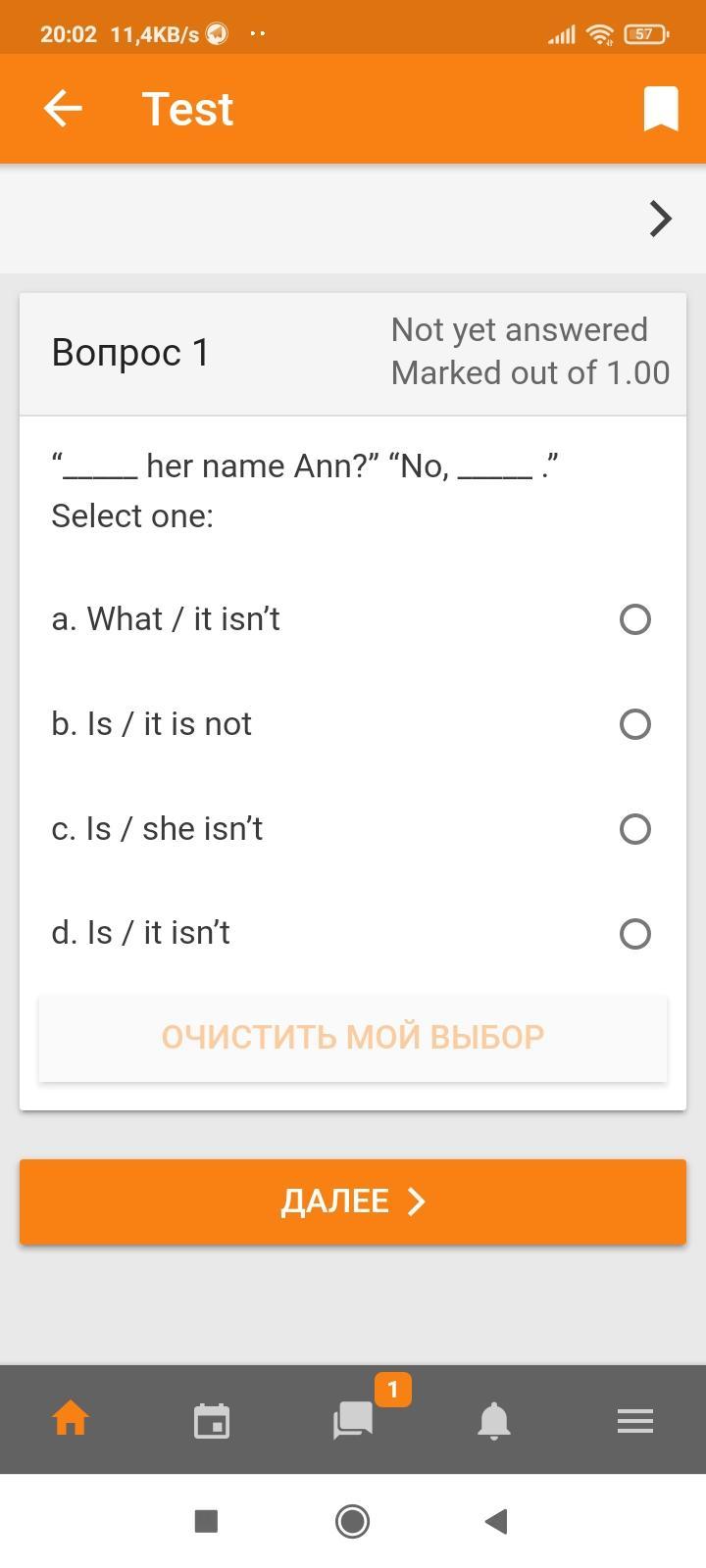Viewport: 706px width, 1568px height.
Task: Select radio for "Is / she isn't"
Action: click(635, 829)
